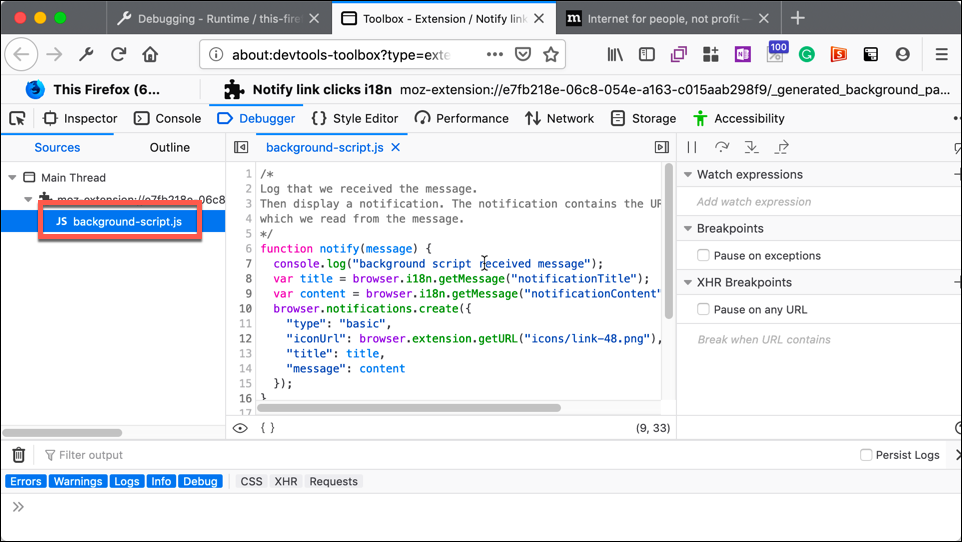Bookmark page with the star icon
The image size is (962, 542).
[550, 55]
